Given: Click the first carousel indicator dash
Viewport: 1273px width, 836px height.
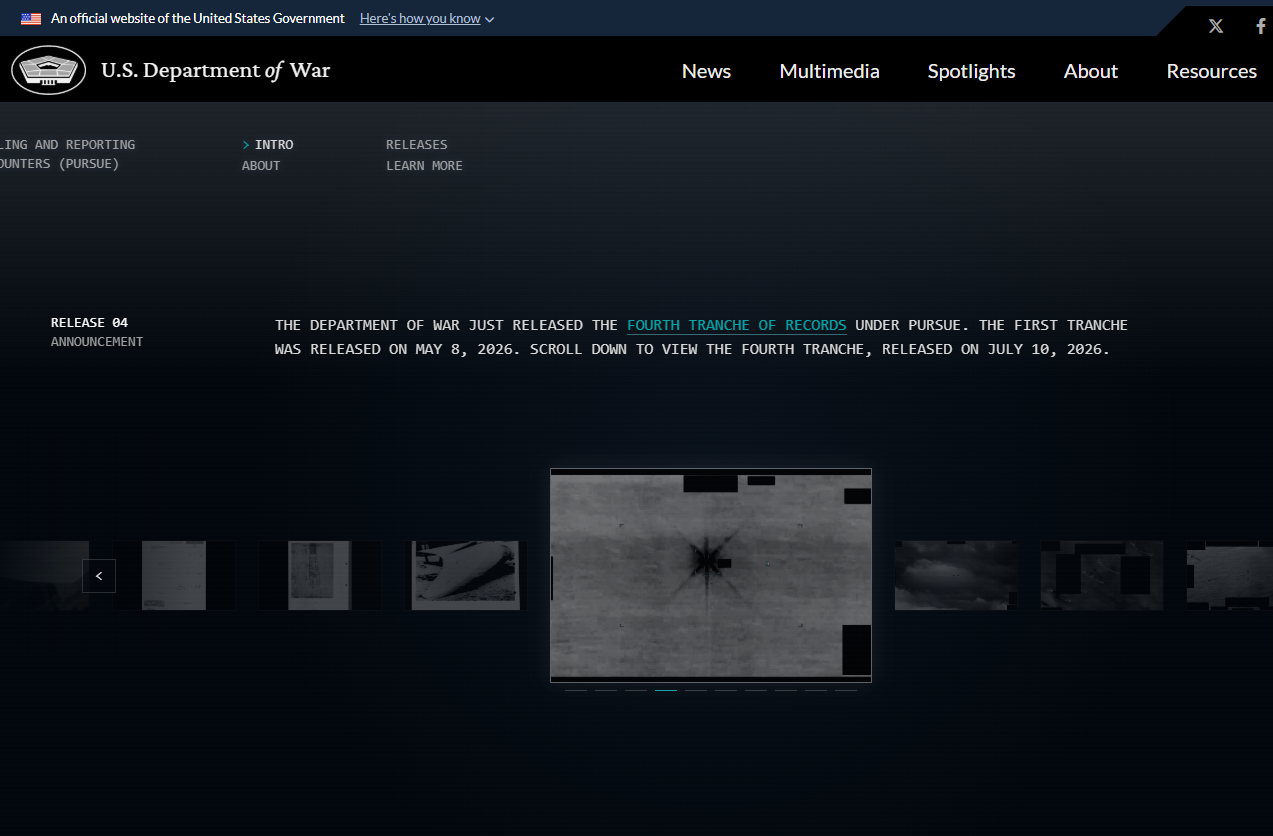Looking at the screenshot, I should point(576,690).
